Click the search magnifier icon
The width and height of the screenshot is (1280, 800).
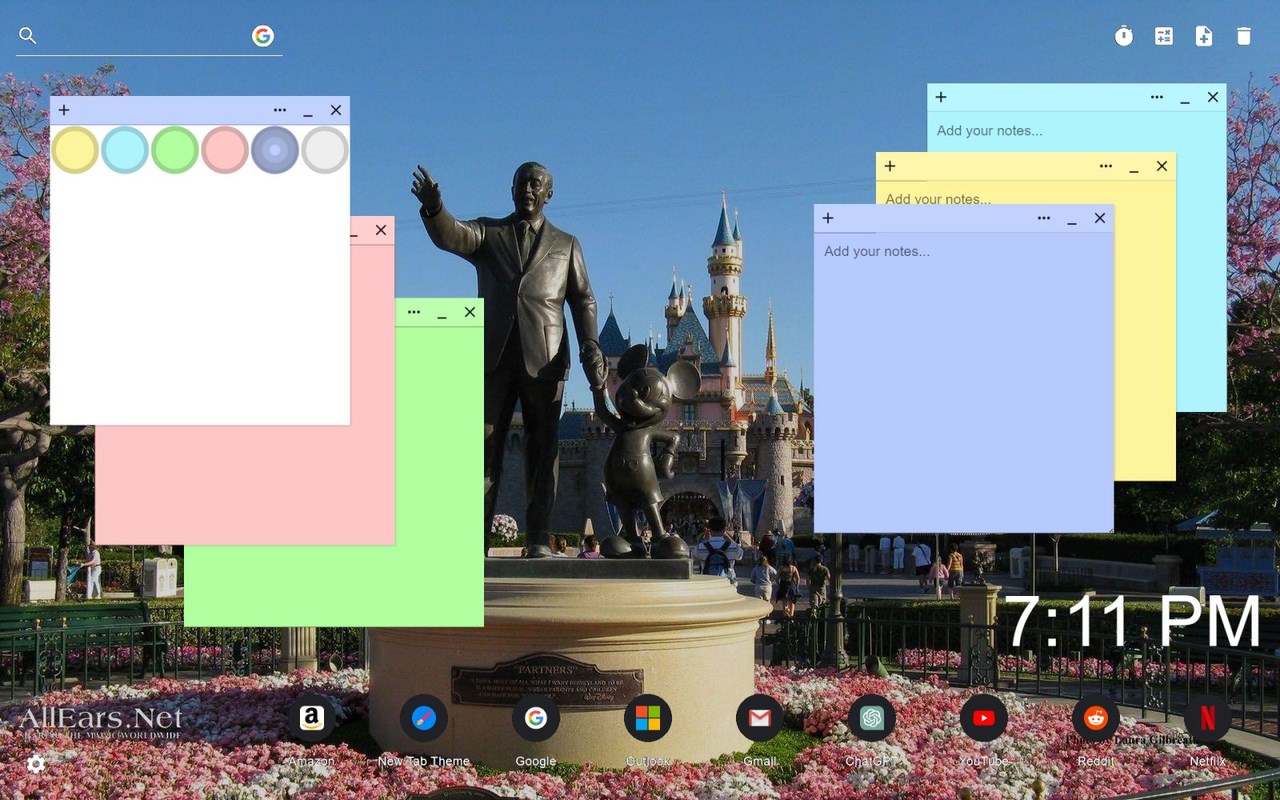pos(28,36)
